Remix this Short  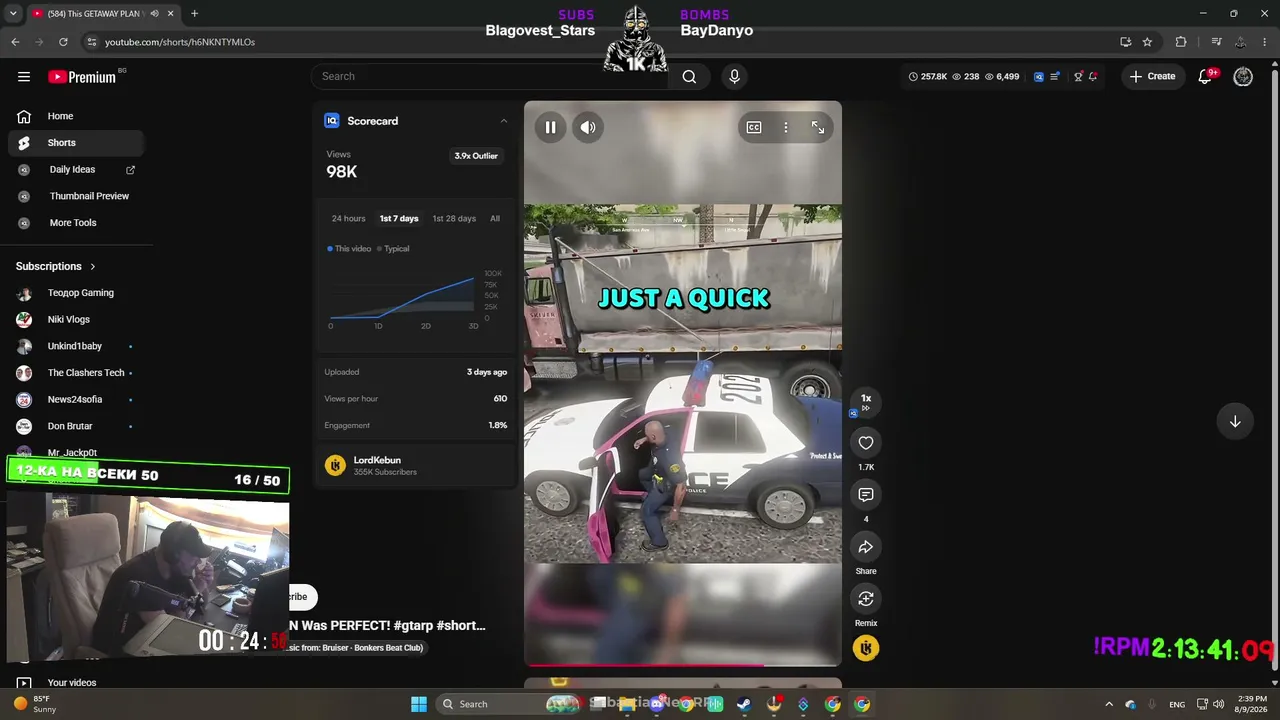(x=866, y=599)
